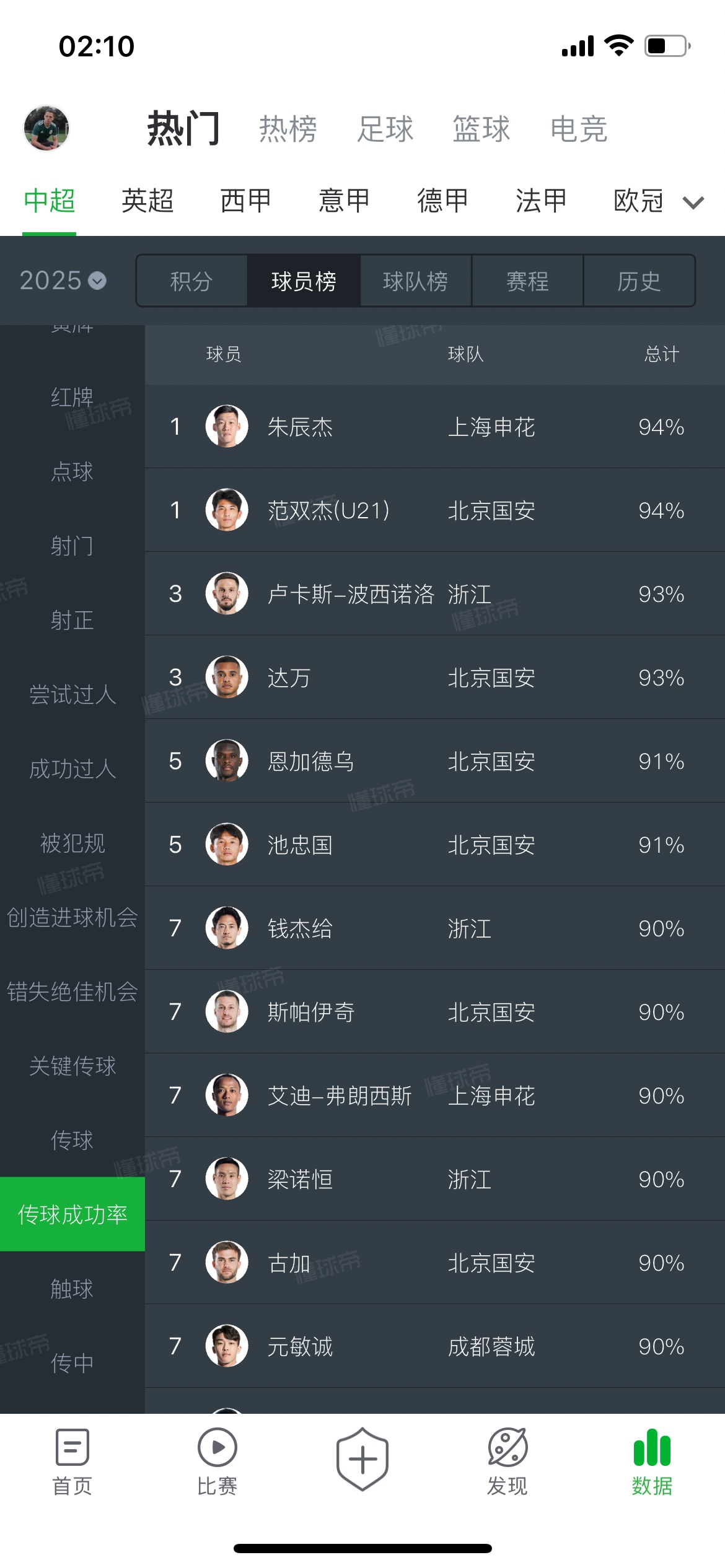Select the 篮球 top category
This screenshot has height=1568, width=725.
coord(481,129)
